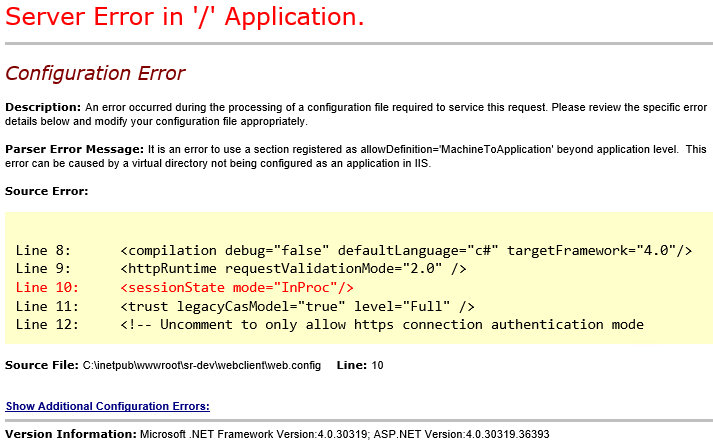
Task: Click the 'Line: 10' text
Action: pyautogui.click(x=360, y=365)
